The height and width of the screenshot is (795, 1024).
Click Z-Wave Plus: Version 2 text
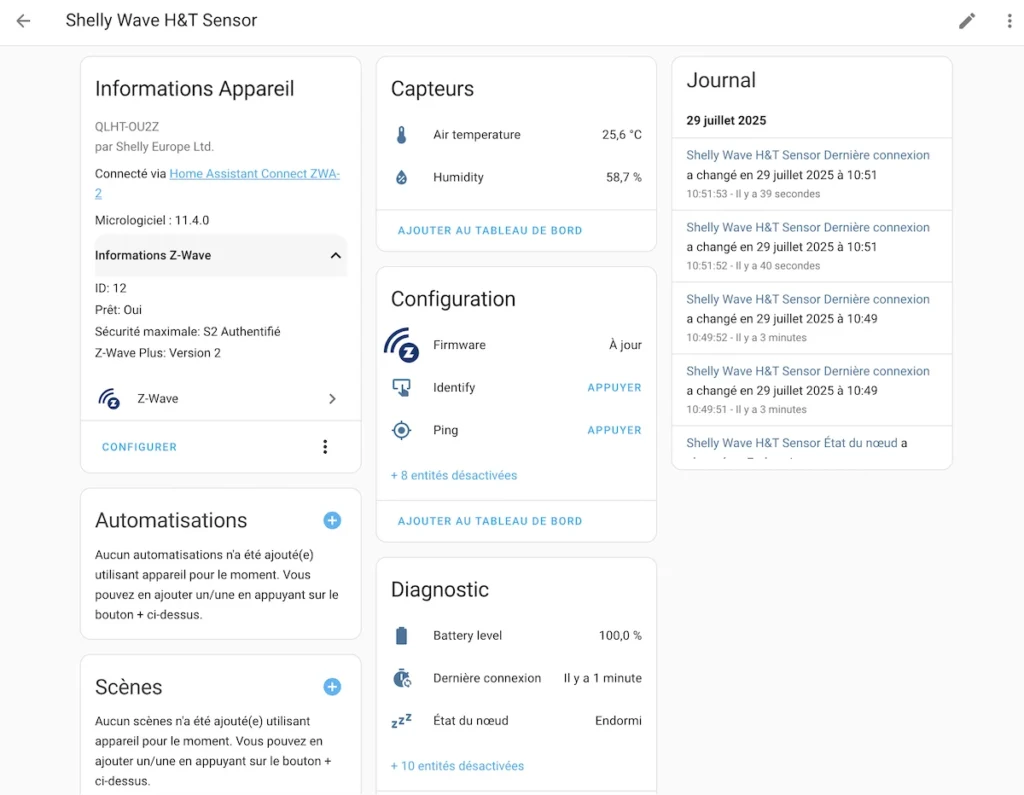pyautogui.click(x=157, y=353)
